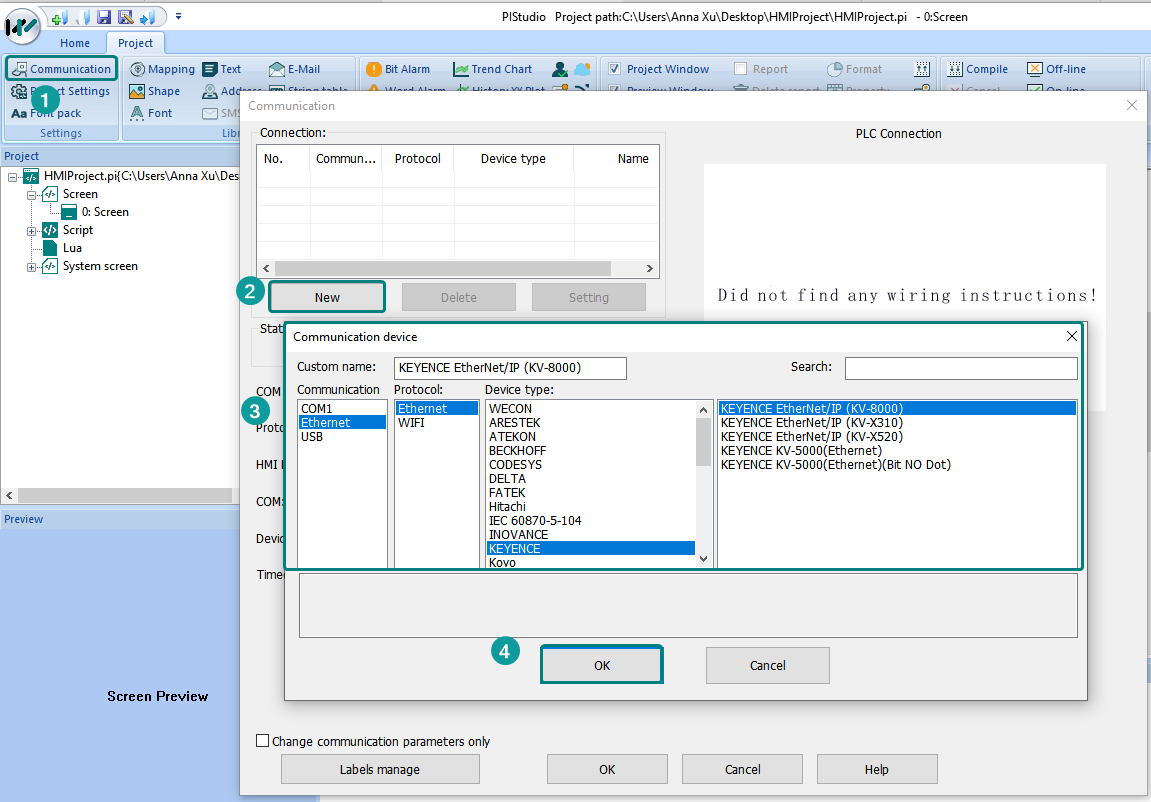Viewport: 1151px width, 802px height.
Task: Open Labels manage
Action: (380, 769)
